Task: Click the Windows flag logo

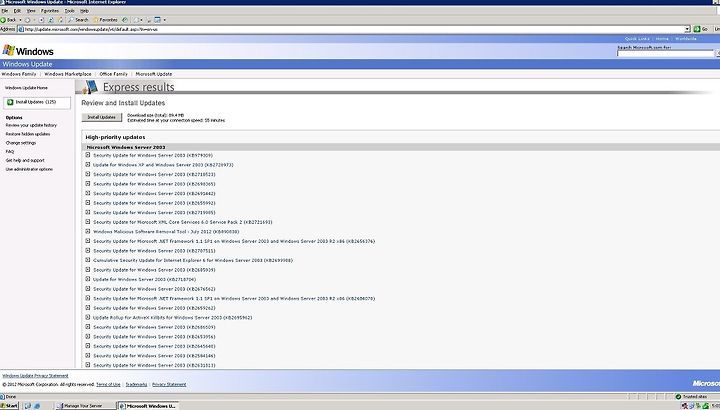Action: 9,50
